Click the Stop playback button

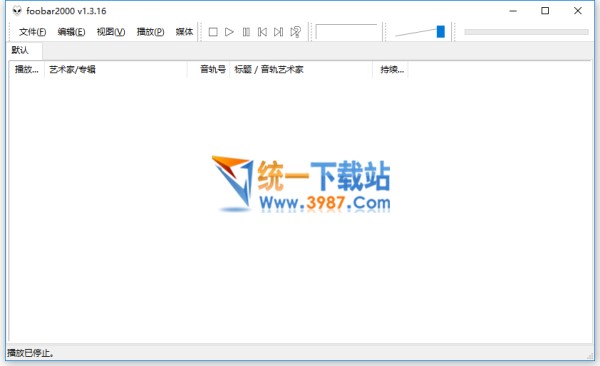pyautogui.click(x=213, y=32)
